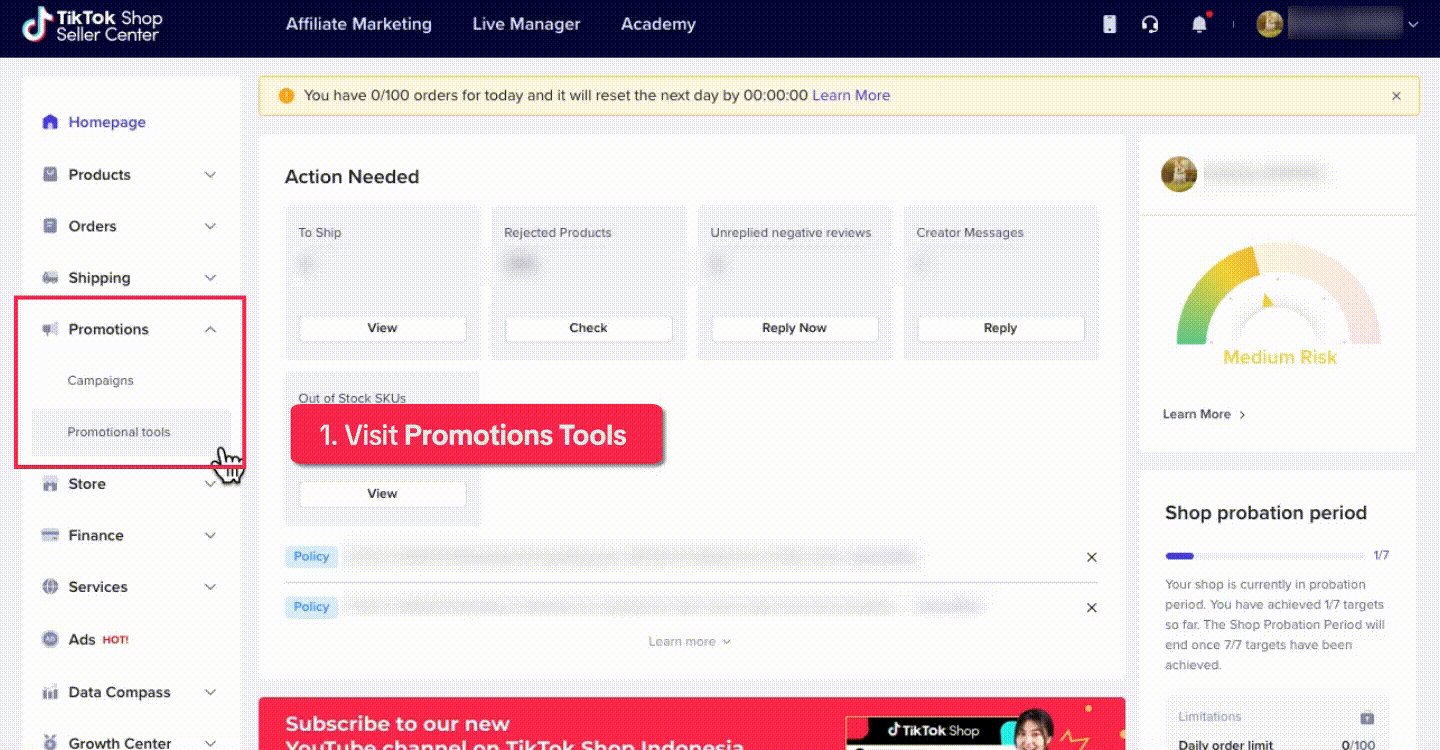Dismiss the yellow orders notification banner
This screenshot has width=1440, height=750.
[1396, 95]
